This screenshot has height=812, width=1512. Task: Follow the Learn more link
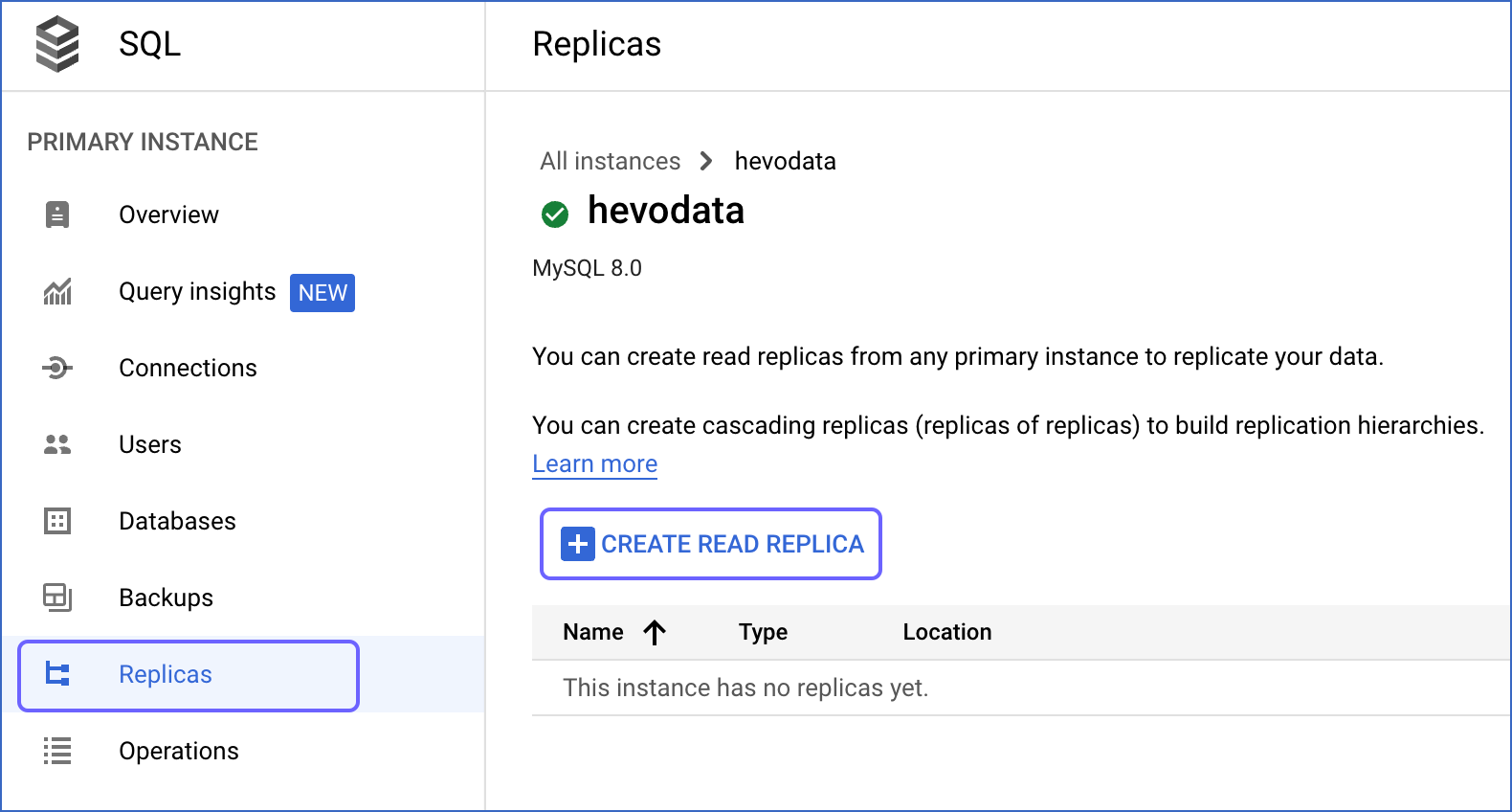594,463
